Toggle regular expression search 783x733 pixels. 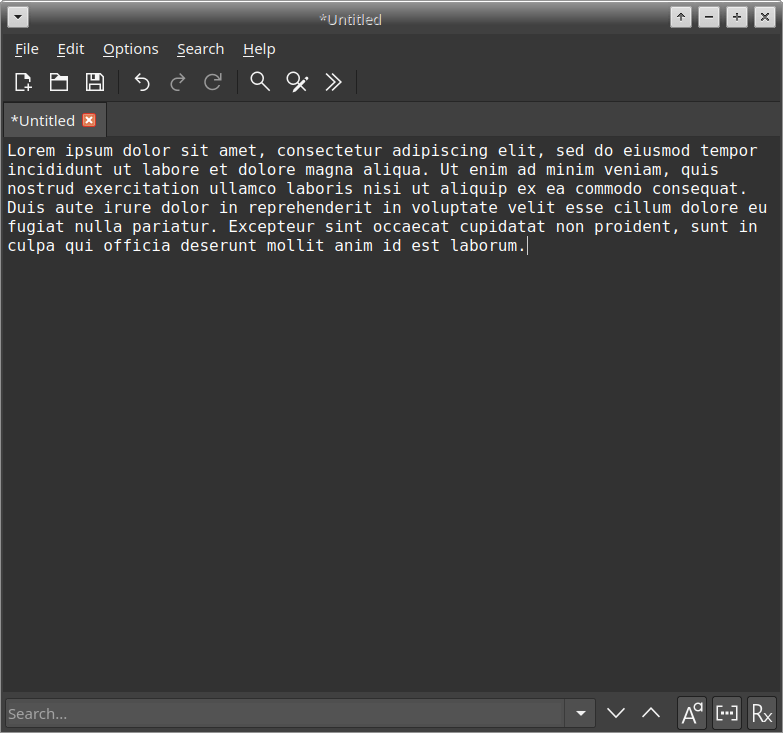pyautogui.click(x=762, y=713)
